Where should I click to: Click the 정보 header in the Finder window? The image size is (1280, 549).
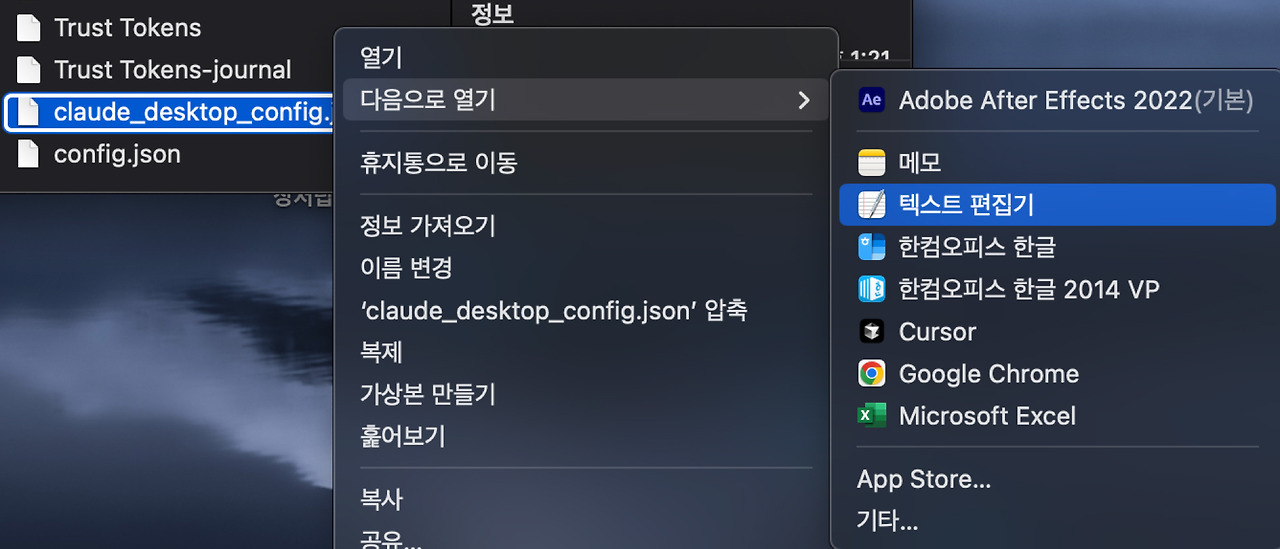tap(492, 14)
